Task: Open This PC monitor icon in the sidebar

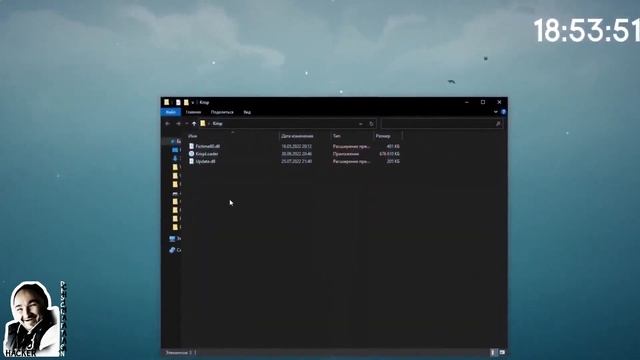Action: 173,239
